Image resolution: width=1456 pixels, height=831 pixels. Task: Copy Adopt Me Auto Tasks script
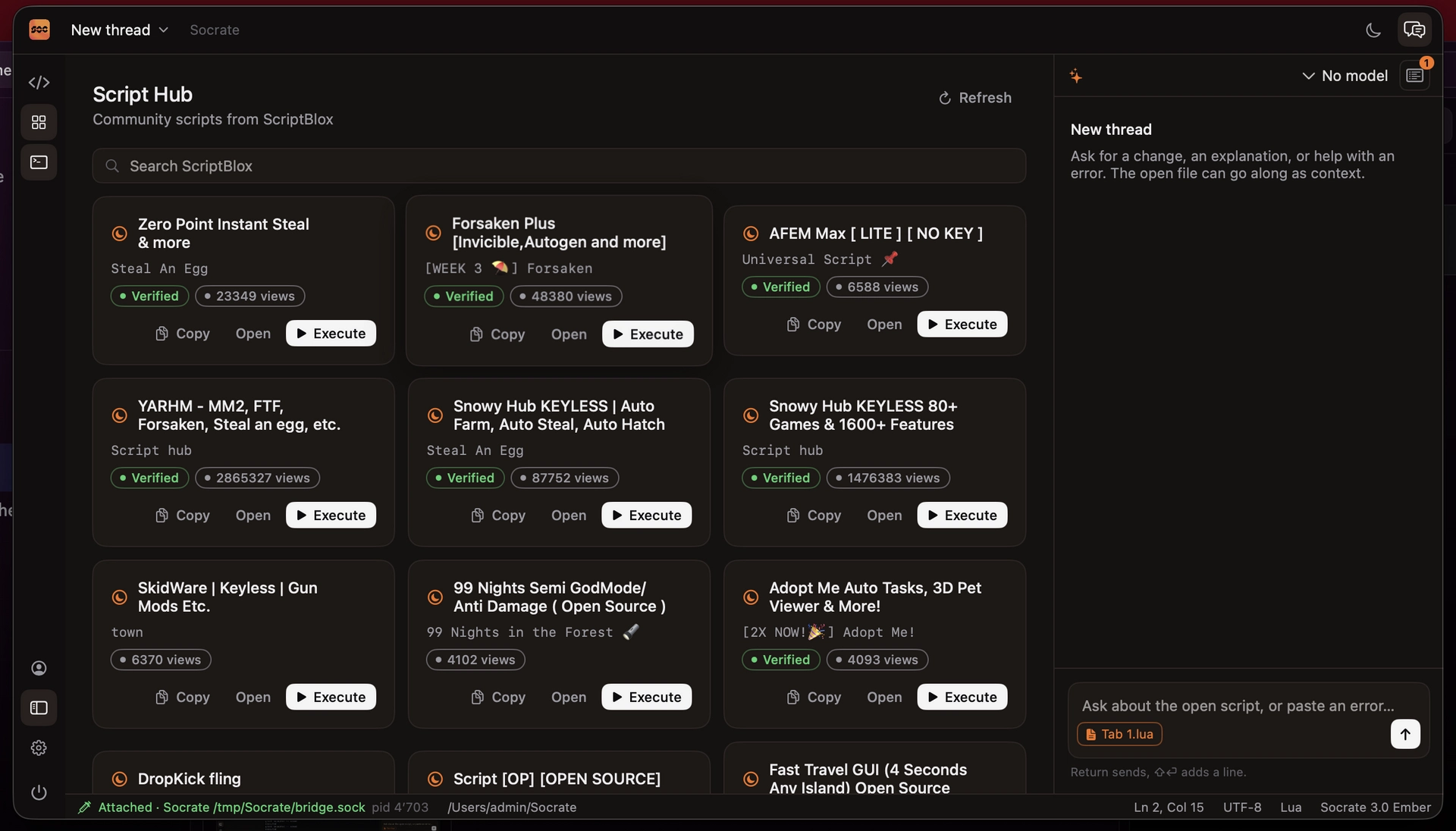pos(814,698)
